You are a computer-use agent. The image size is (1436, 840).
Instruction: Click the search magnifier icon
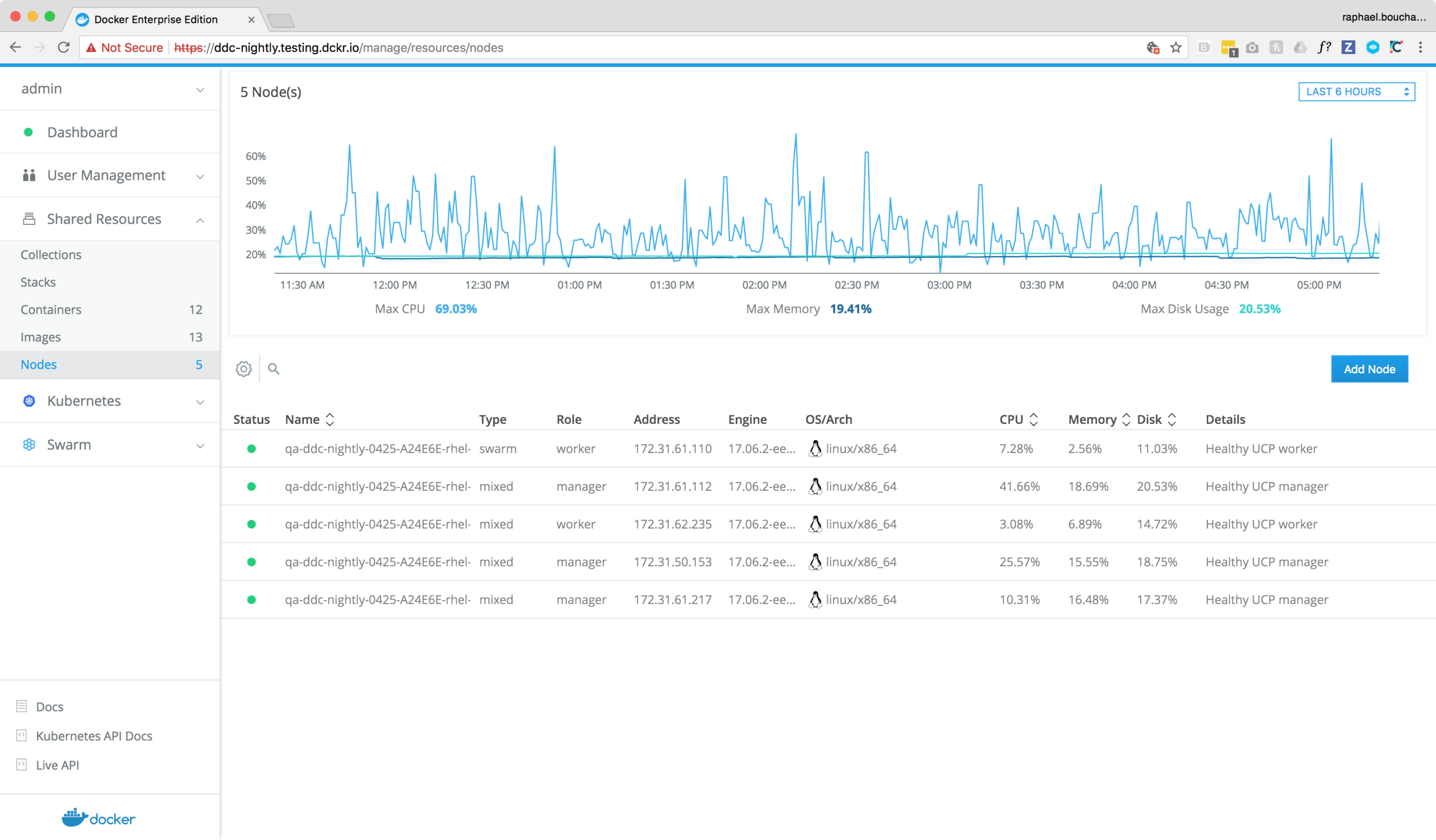pos(273,369)
